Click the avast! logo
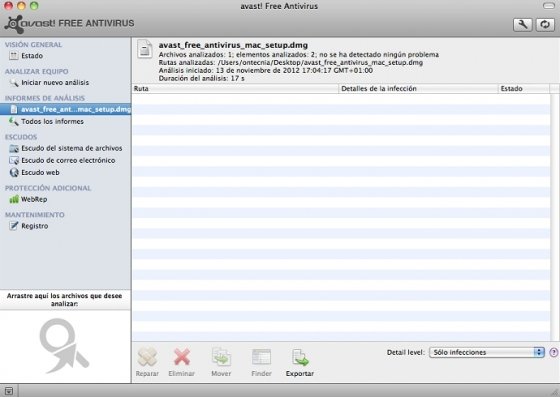The height and width of the screenshot is (397, 560). pyautogui.click(x=69, y=24)
